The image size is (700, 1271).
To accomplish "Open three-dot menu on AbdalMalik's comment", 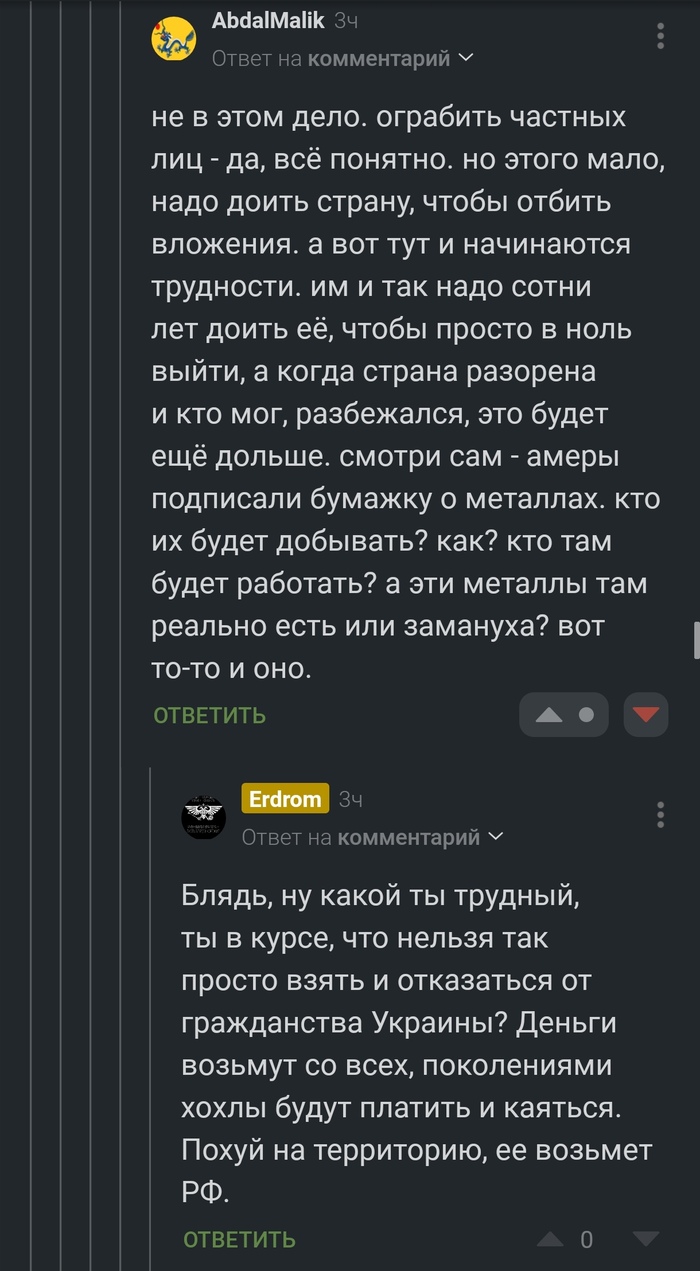I will 660,37.
